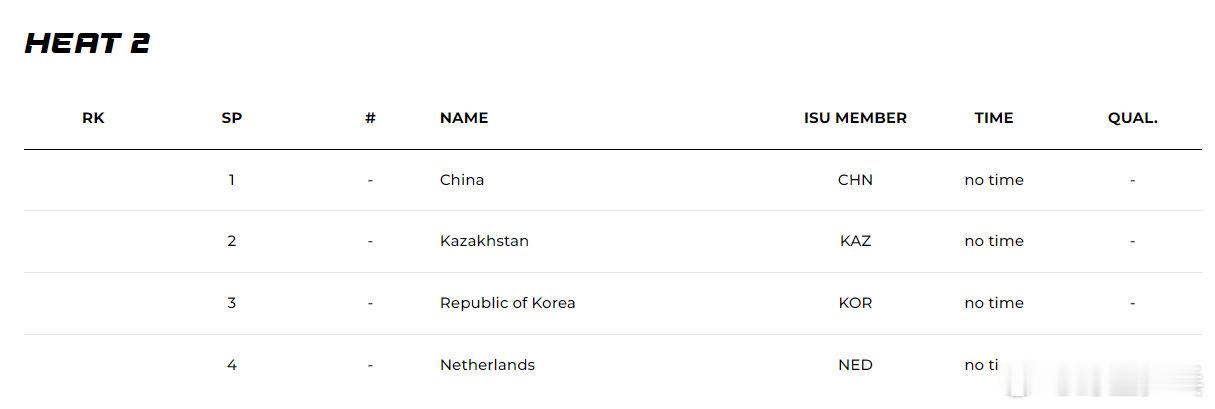Open the Kazakhstan team entry
Viewport: 1215px width, 409px height.
484,241
